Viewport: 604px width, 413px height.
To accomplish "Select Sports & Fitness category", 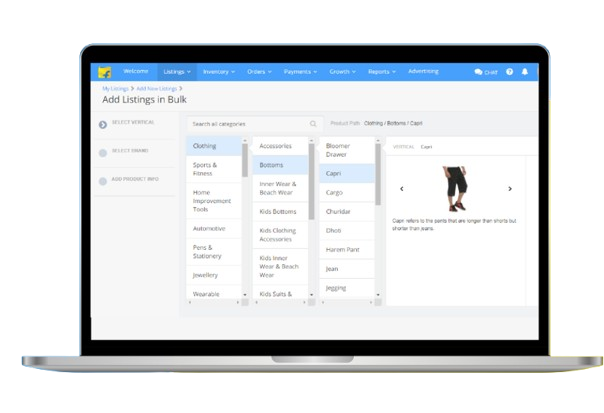I will pos(214,169).
